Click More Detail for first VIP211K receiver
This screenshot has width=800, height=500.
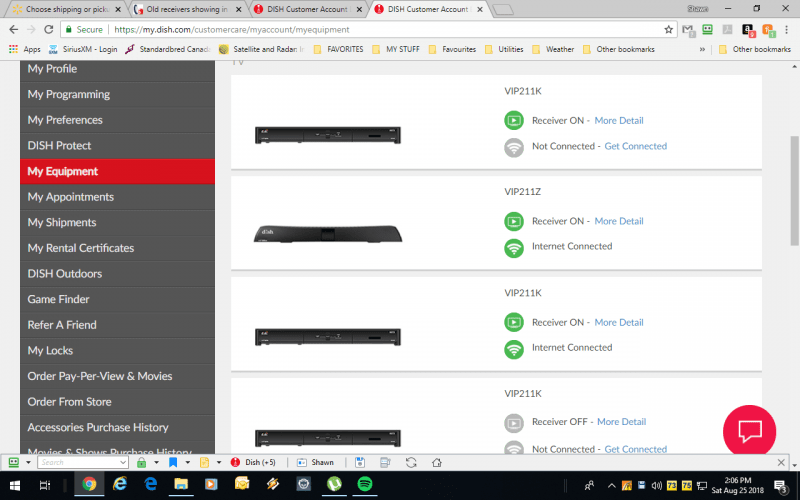[619, 120]
